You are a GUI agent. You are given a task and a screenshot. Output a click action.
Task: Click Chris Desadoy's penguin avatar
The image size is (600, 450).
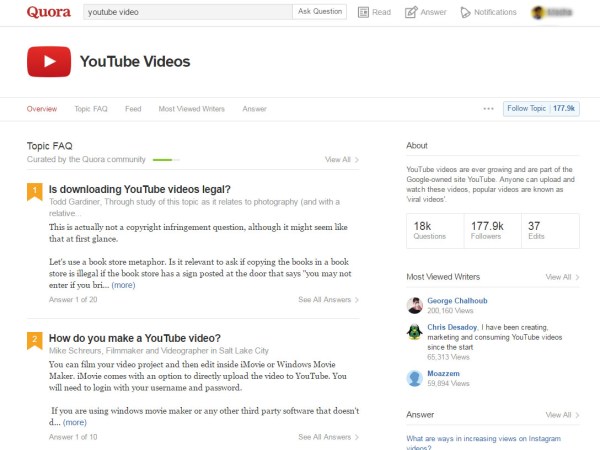point(414,332)
